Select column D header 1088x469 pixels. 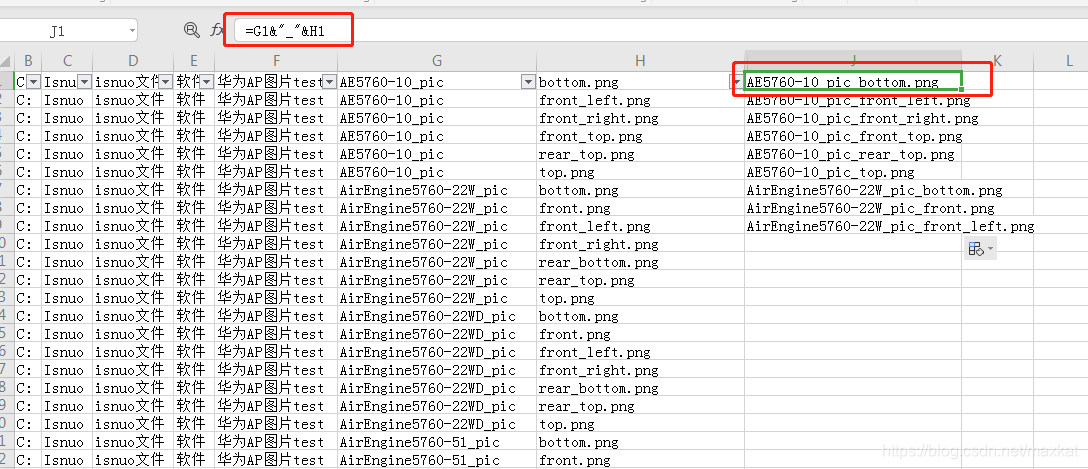pos(133,61)
